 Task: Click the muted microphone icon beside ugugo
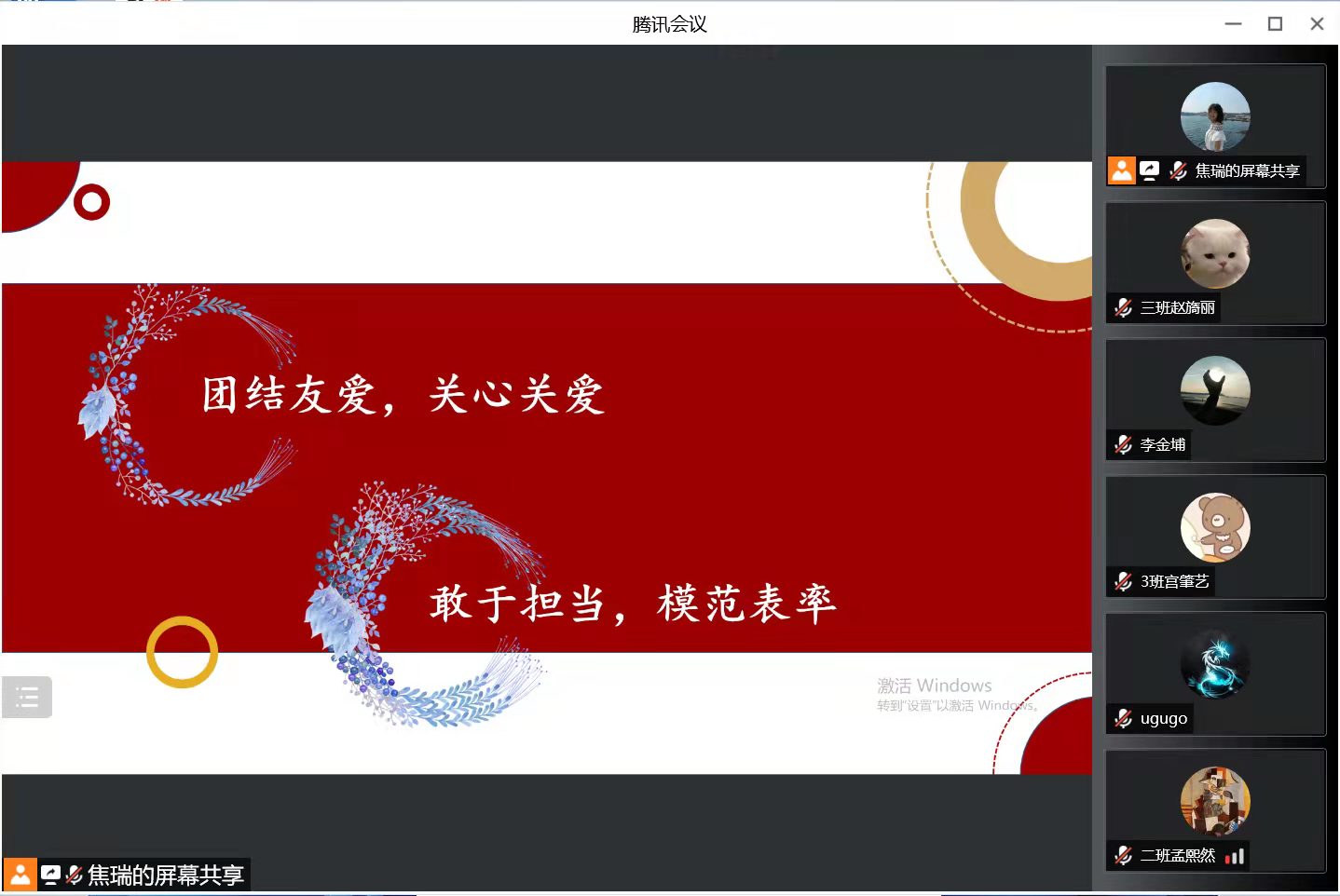point(1123,718)
